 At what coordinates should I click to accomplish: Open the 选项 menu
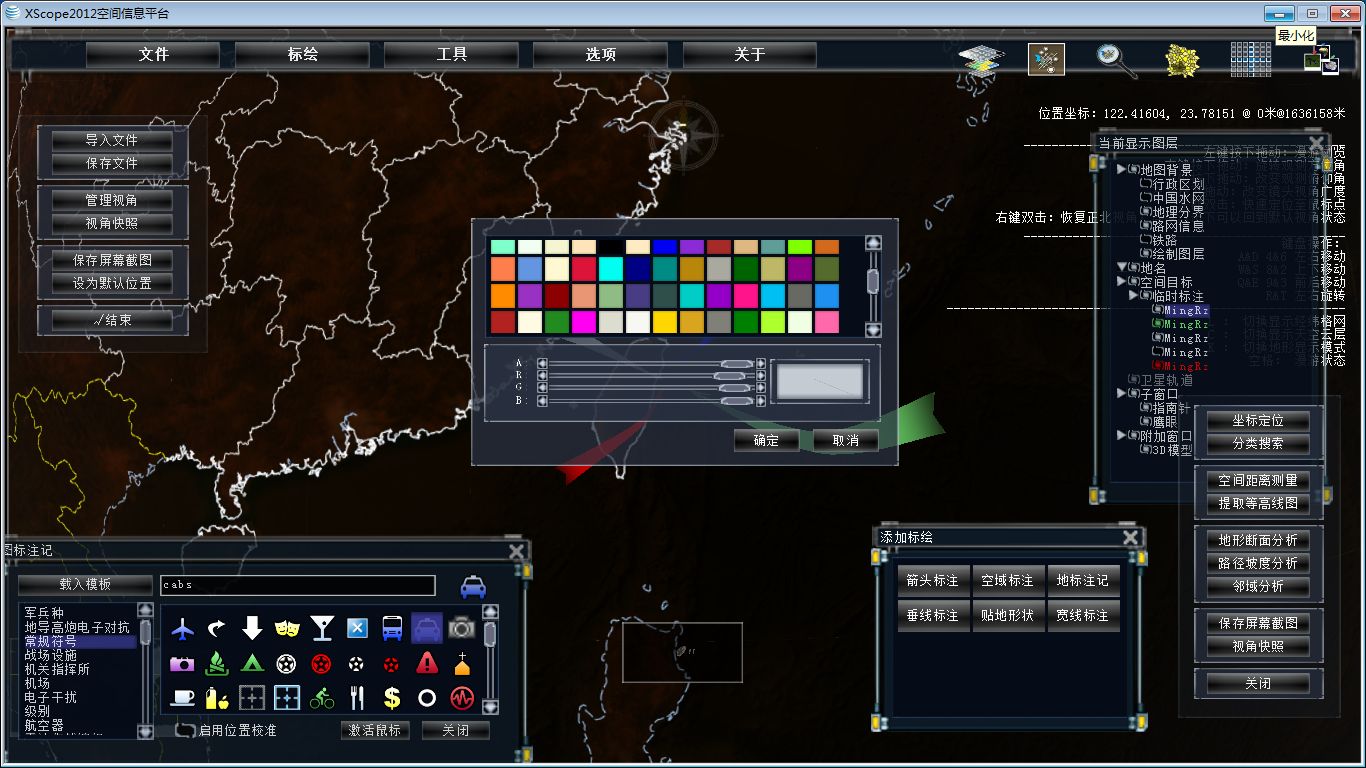(600, 55)
